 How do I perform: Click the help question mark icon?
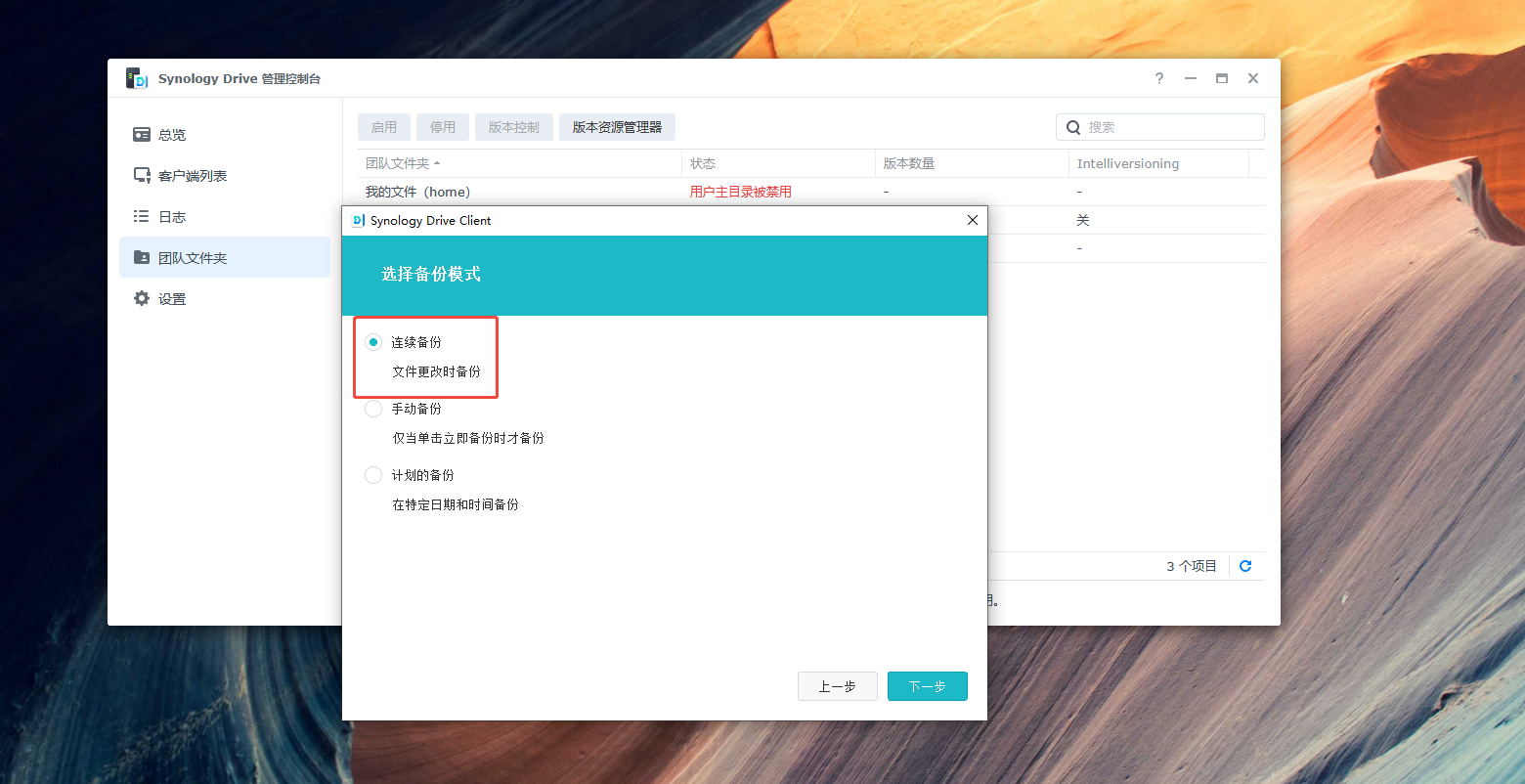1159,78
